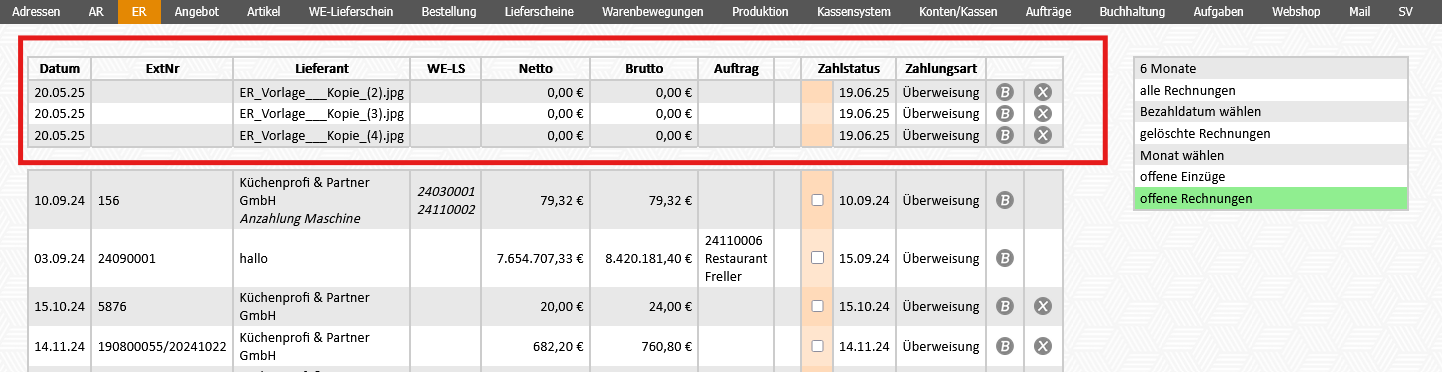Click the B icon for ER_Vorlage___Kopie_(4).jpg
The width and height of the screenshot is (1442, 372).
tap(1005, 135)
